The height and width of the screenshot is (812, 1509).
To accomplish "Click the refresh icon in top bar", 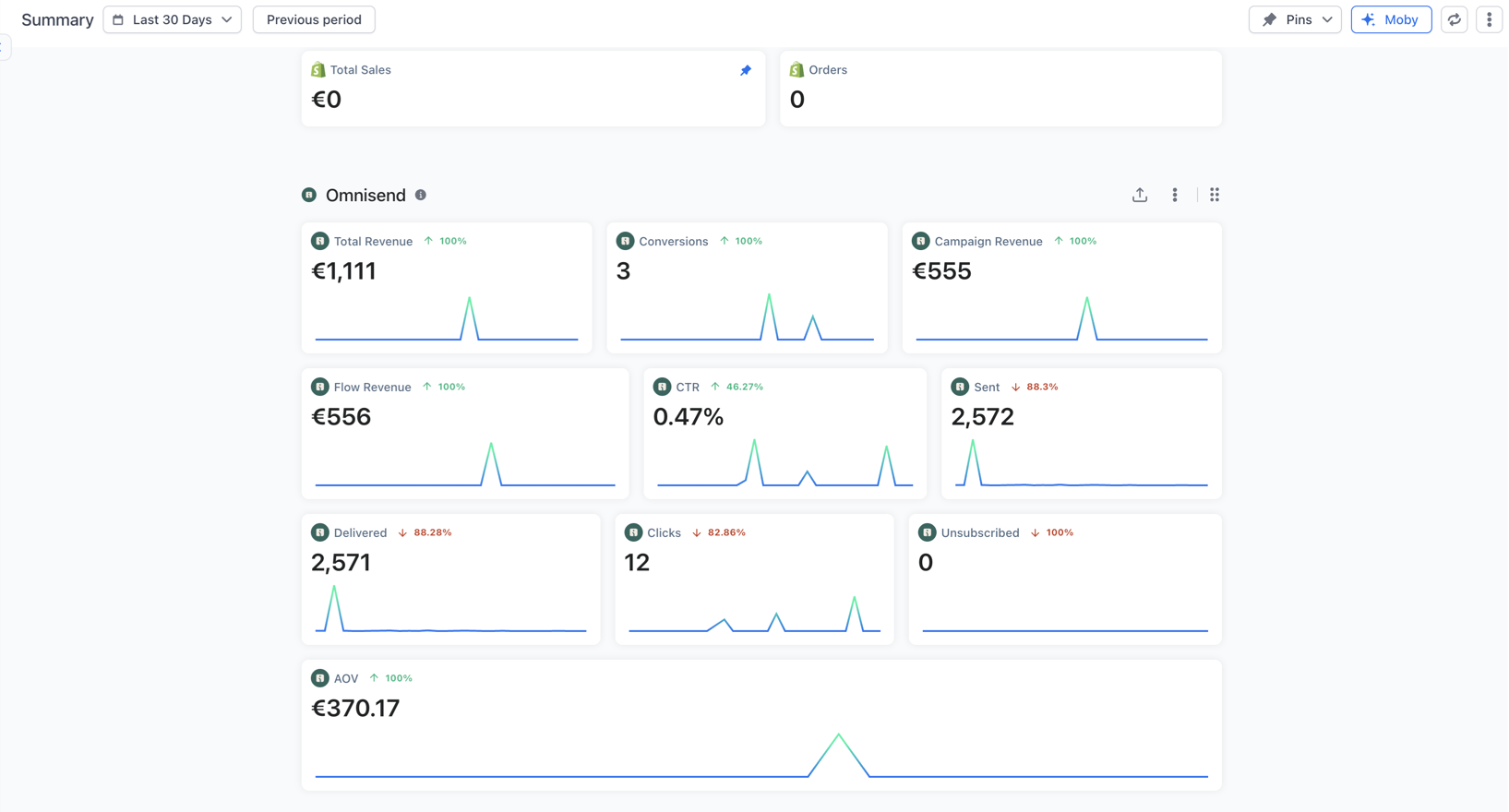I will 1455,19.
